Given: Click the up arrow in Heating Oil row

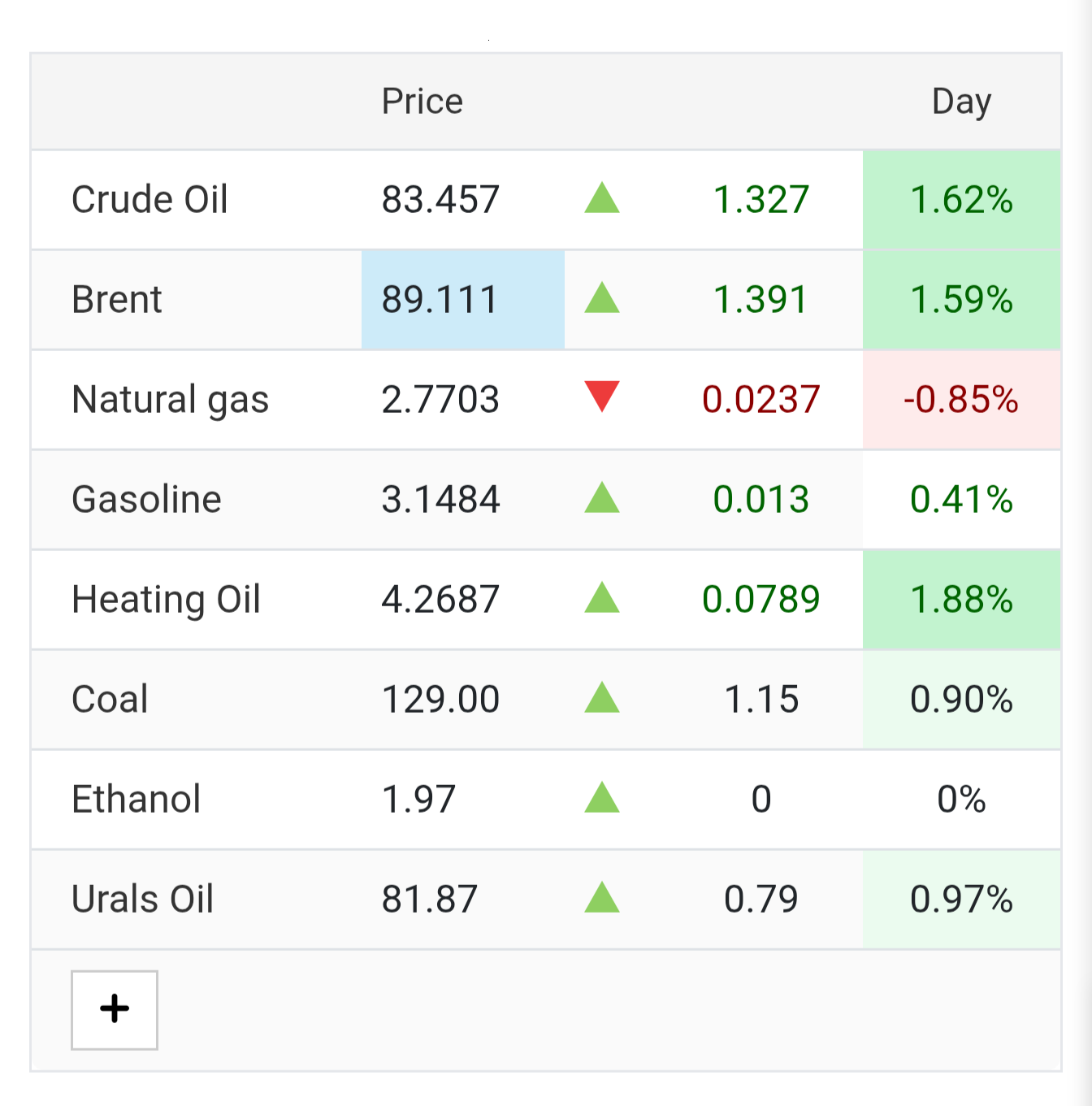Looking at the screenshot, I should [602, 598].
